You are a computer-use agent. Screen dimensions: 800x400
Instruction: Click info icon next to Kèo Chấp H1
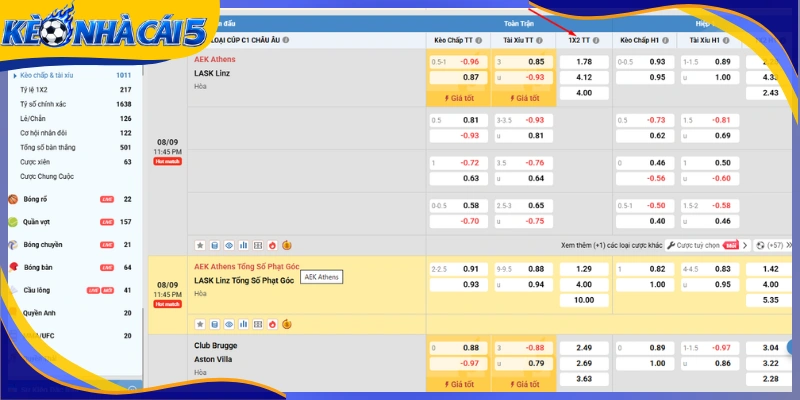click(x=667, y=40)
